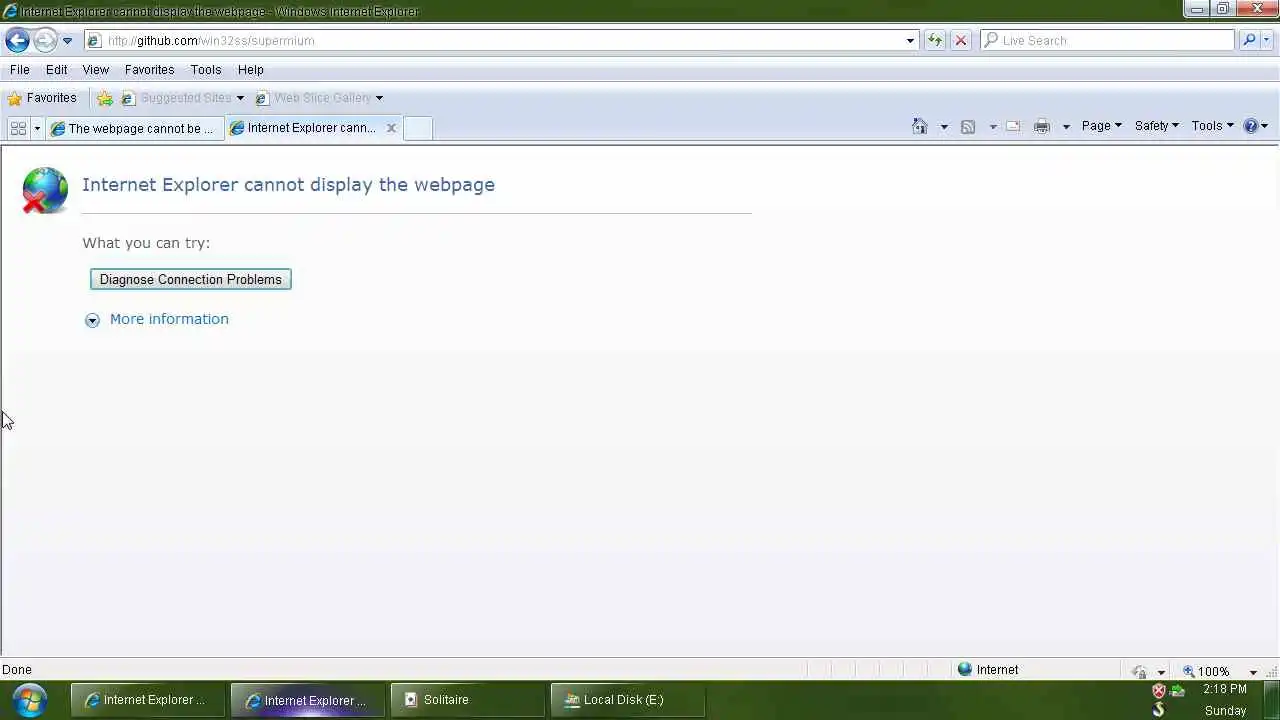1280x720 pixels.
Task: Click the Read Mail envelope icon
Action: pos(1013,126)
